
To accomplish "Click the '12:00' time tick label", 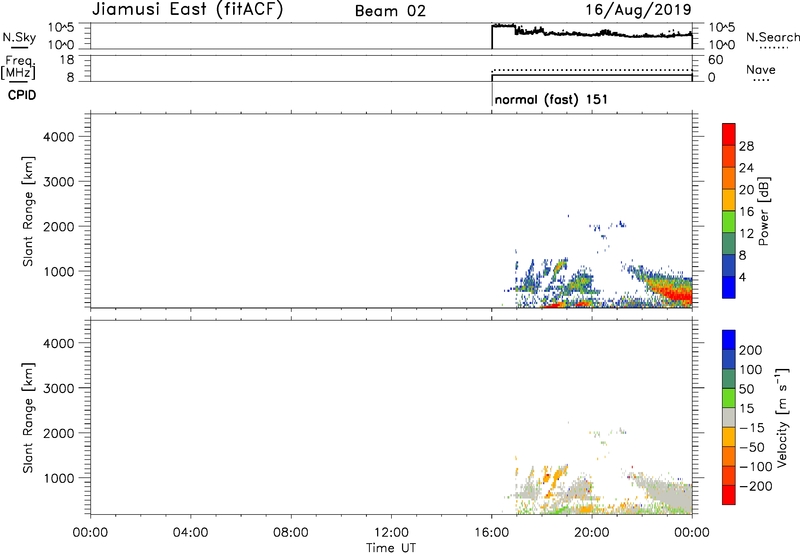I will [391, 533].
